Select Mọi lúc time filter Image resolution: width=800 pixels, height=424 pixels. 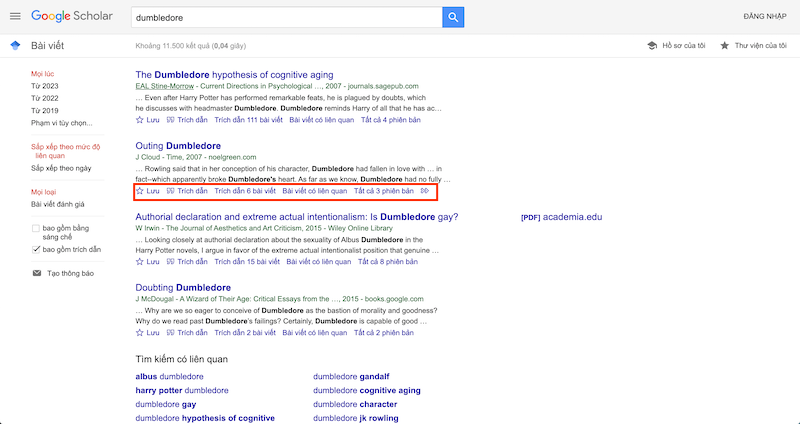42,74
